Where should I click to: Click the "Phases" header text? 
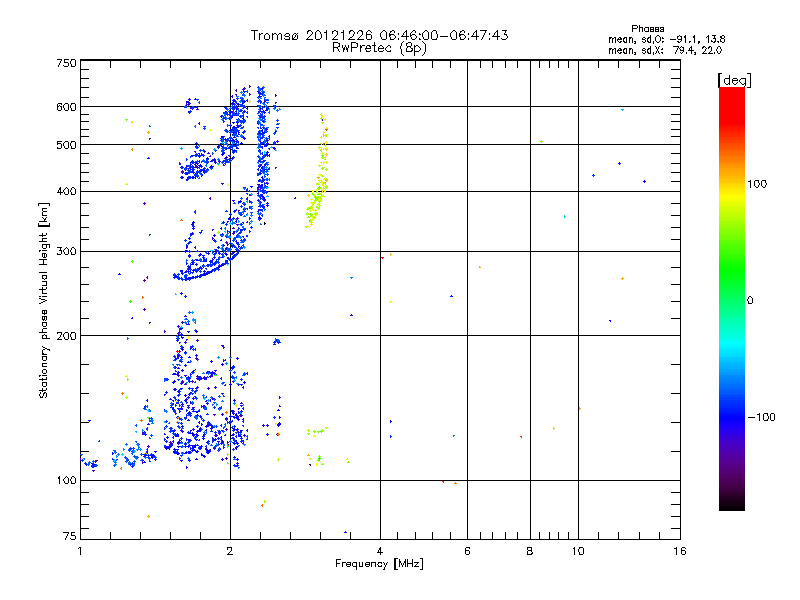pos(647,29)
